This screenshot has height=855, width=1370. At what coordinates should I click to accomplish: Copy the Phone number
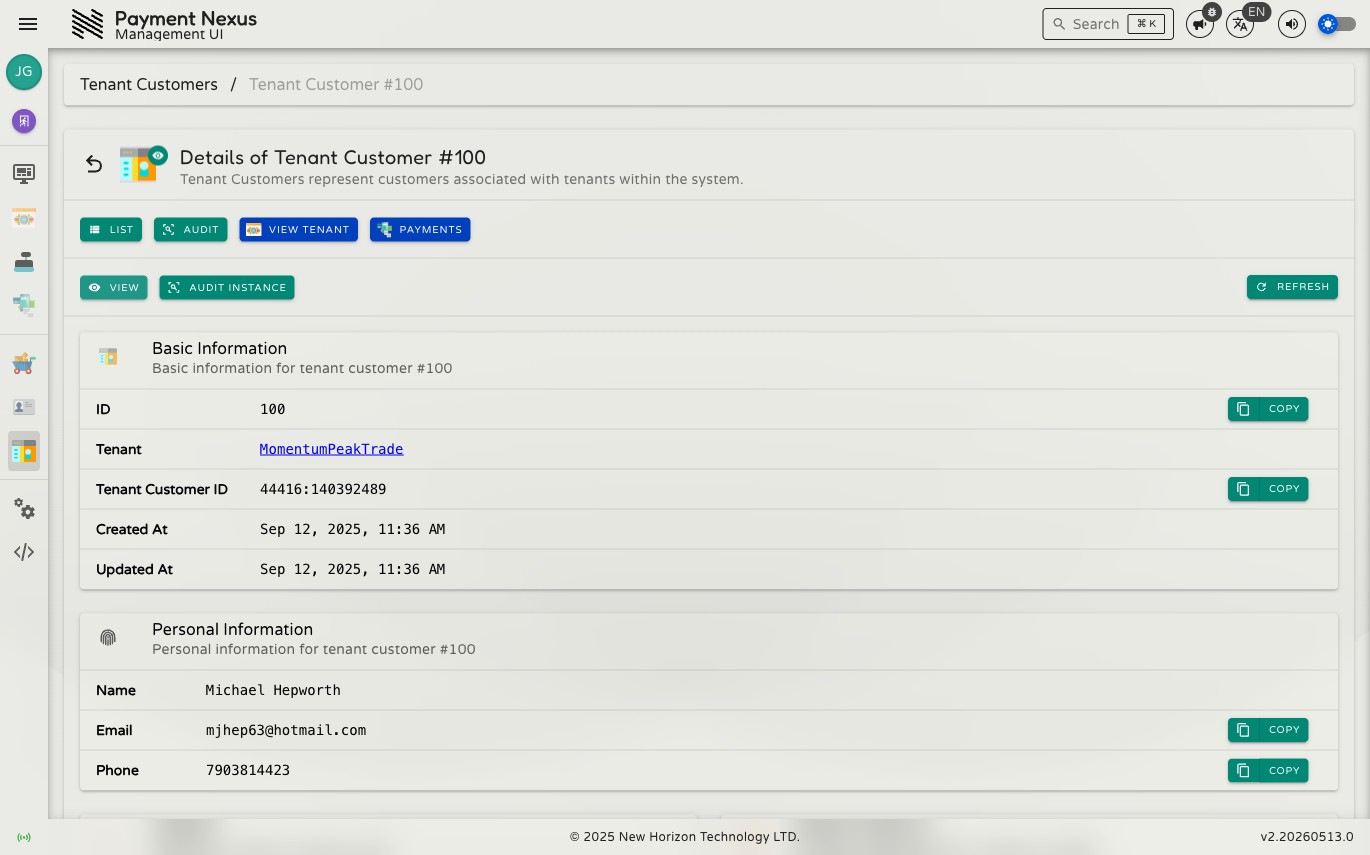(1268, 771)
